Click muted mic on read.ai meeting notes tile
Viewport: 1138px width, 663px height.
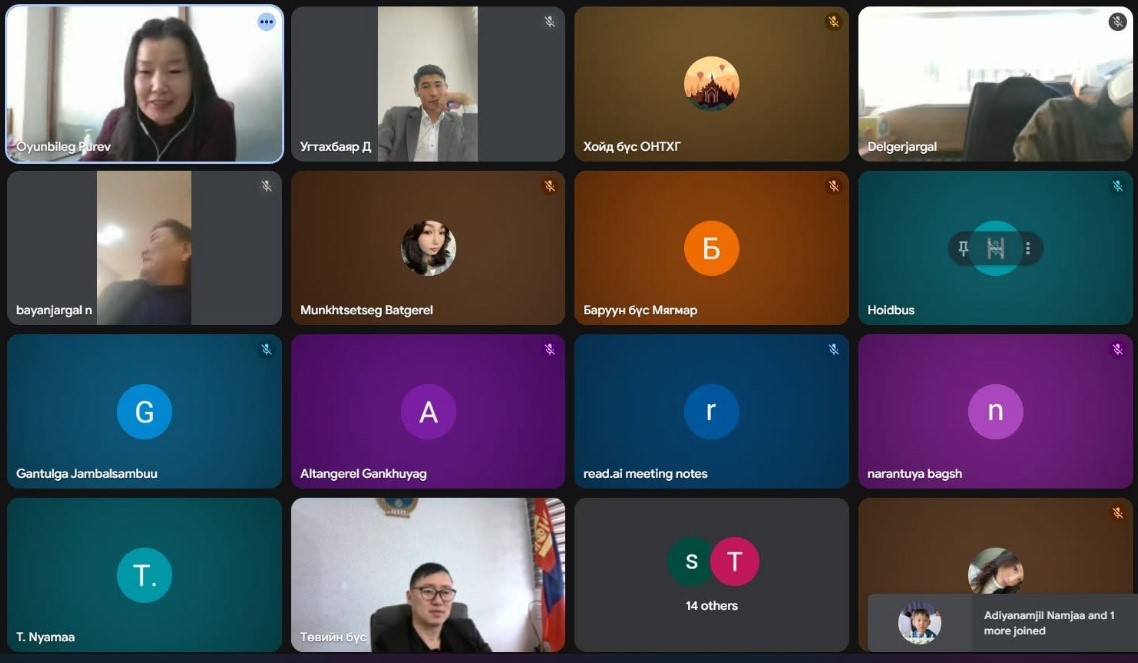coord(834,349)
